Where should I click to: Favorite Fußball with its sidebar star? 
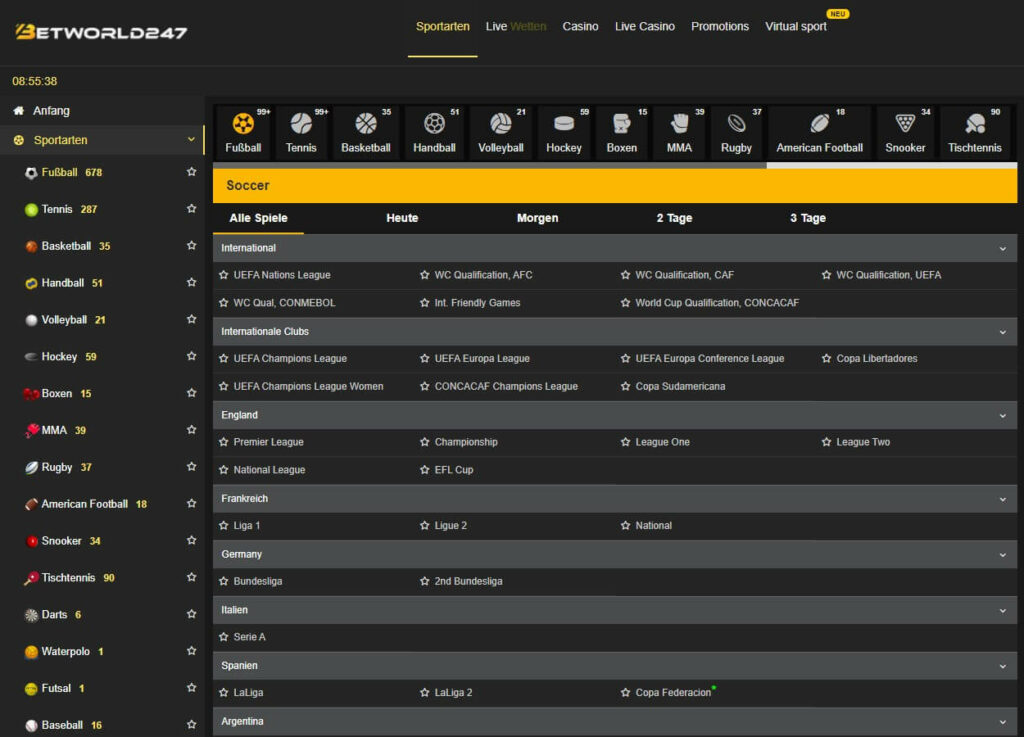tap(191, 172)
